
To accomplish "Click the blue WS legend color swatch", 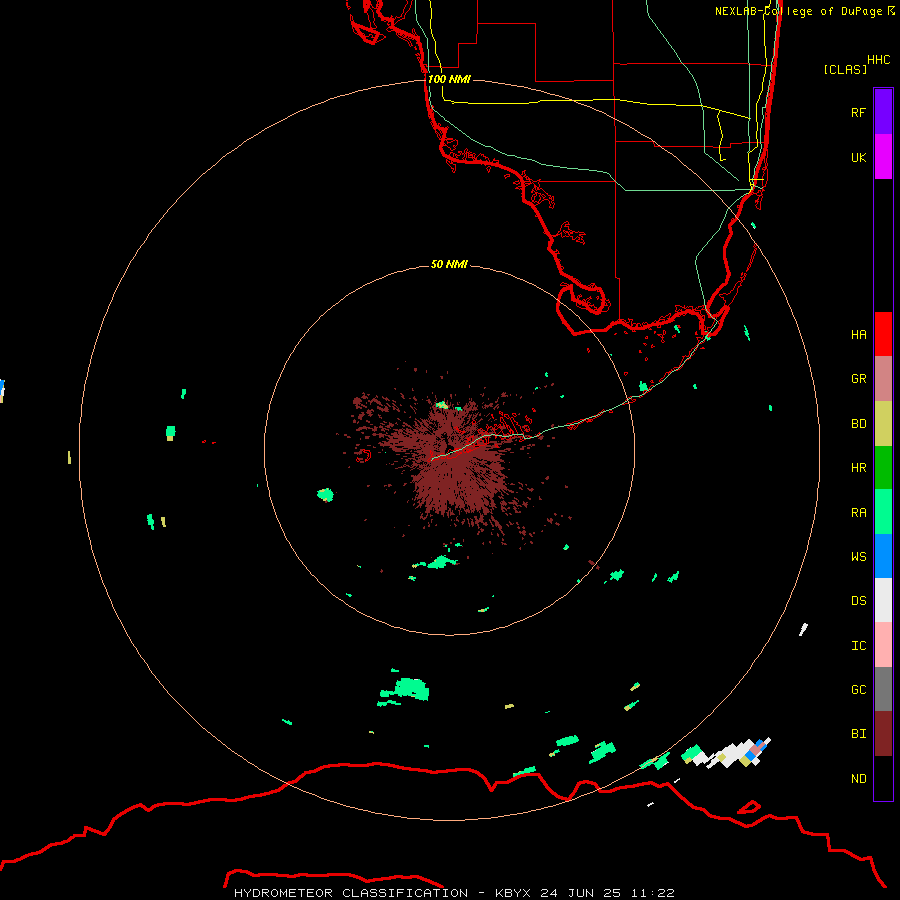I will 883,556.
